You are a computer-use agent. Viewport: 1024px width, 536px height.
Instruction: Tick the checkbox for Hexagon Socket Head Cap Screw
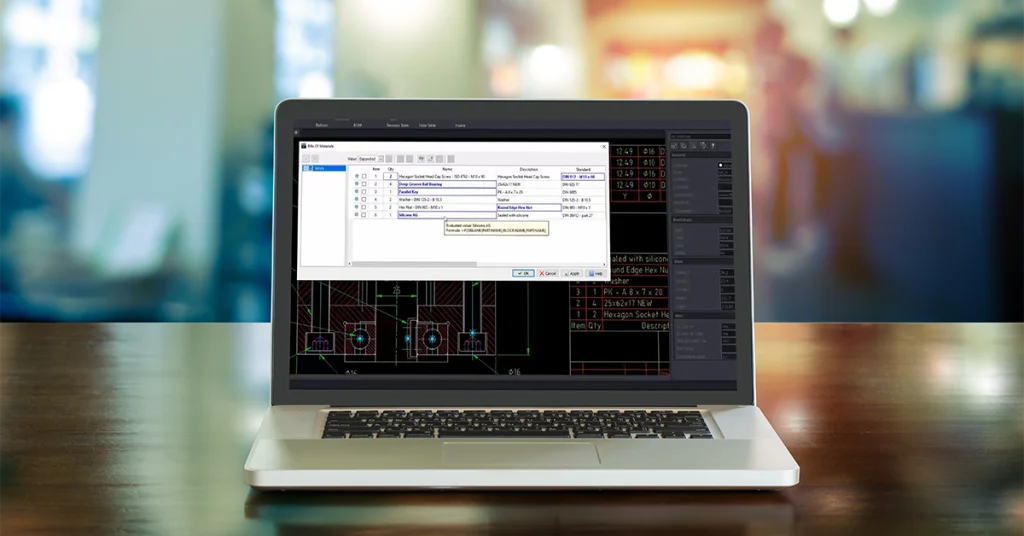point(364,177)
